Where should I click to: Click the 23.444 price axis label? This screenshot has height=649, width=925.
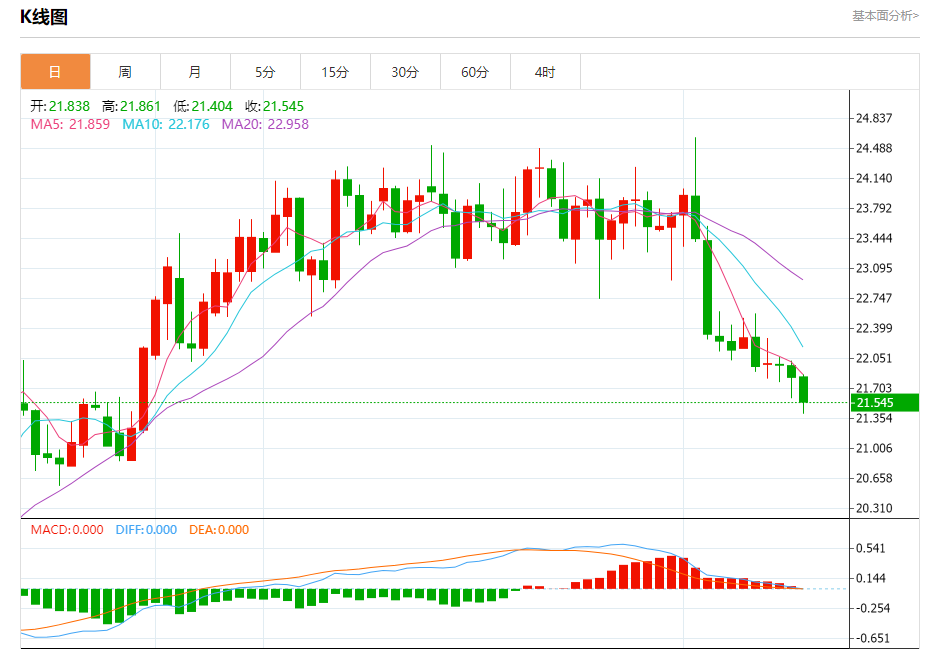pos(874,238)
